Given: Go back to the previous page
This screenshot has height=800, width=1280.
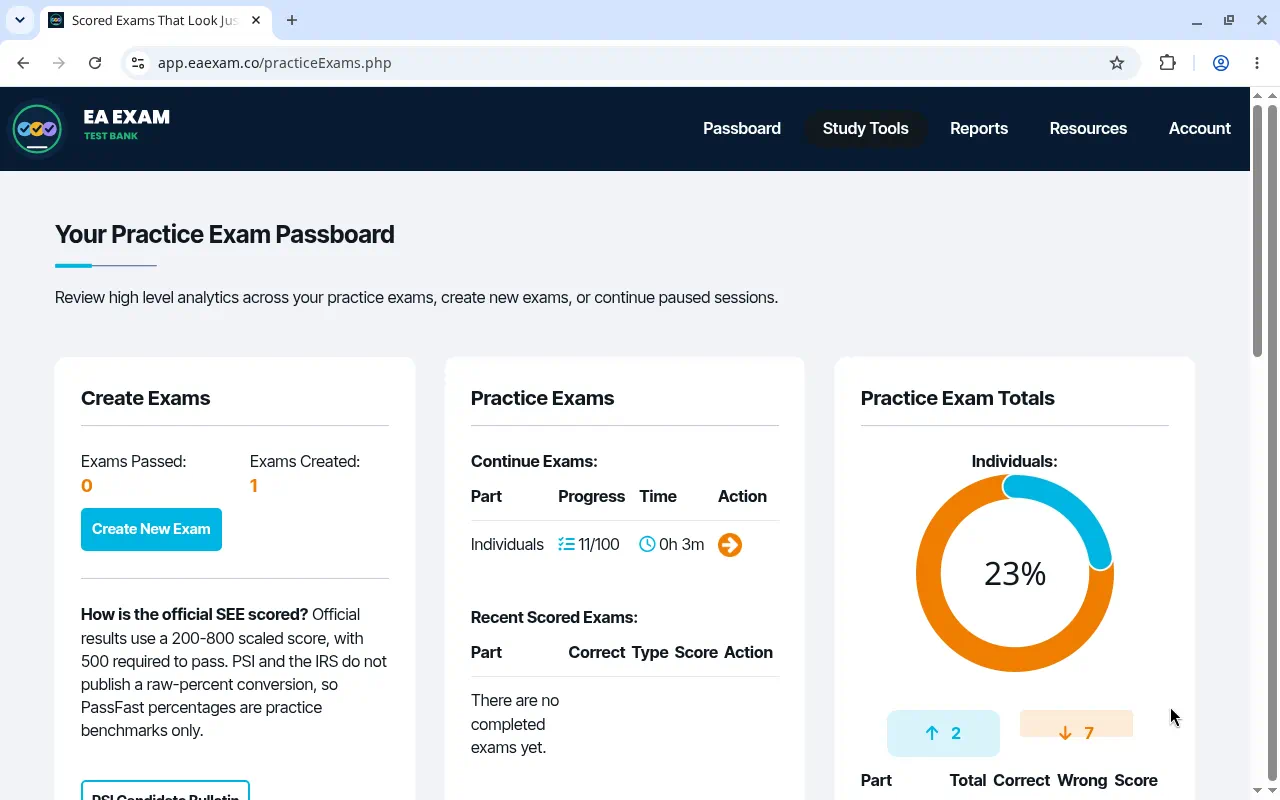Looking at the screenshot, I should pos(23,63).
